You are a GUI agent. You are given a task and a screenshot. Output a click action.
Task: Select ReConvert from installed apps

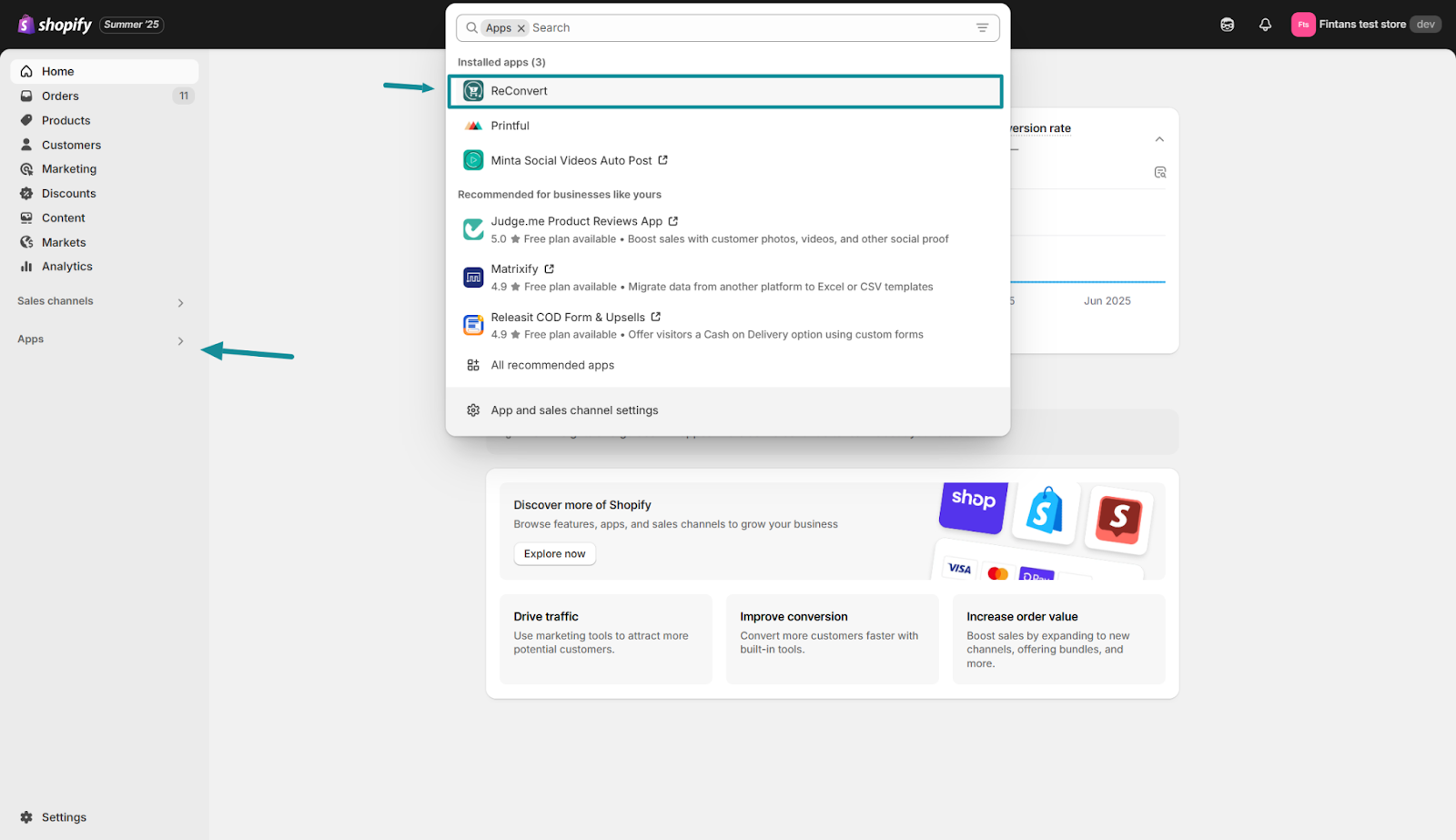coord(725,91)
